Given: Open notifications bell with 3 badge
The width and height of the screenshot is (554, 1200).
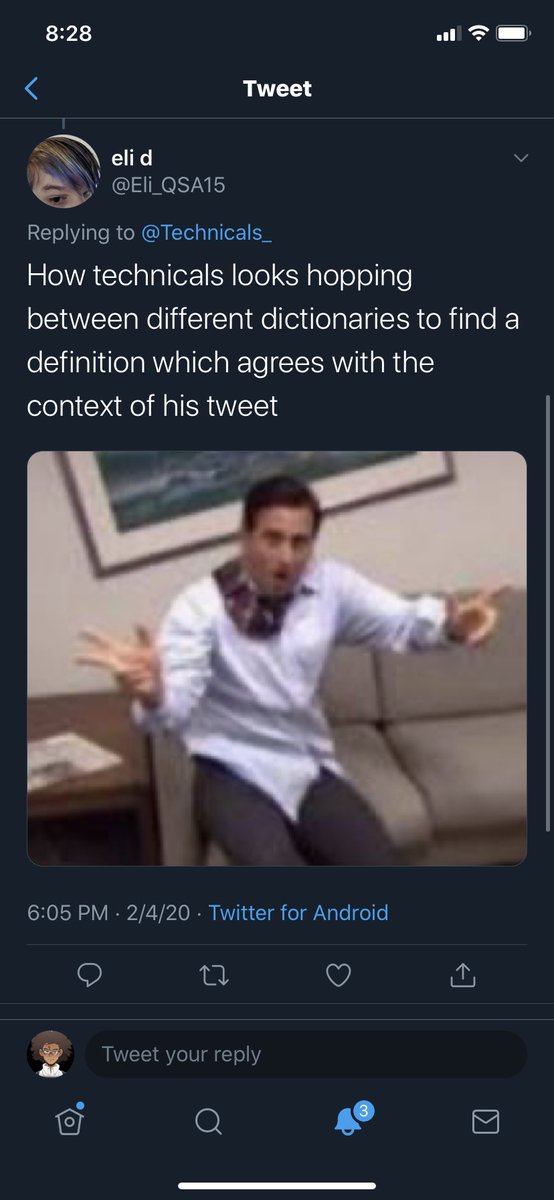Looking at the screenshot, I should pos(349,1119).
